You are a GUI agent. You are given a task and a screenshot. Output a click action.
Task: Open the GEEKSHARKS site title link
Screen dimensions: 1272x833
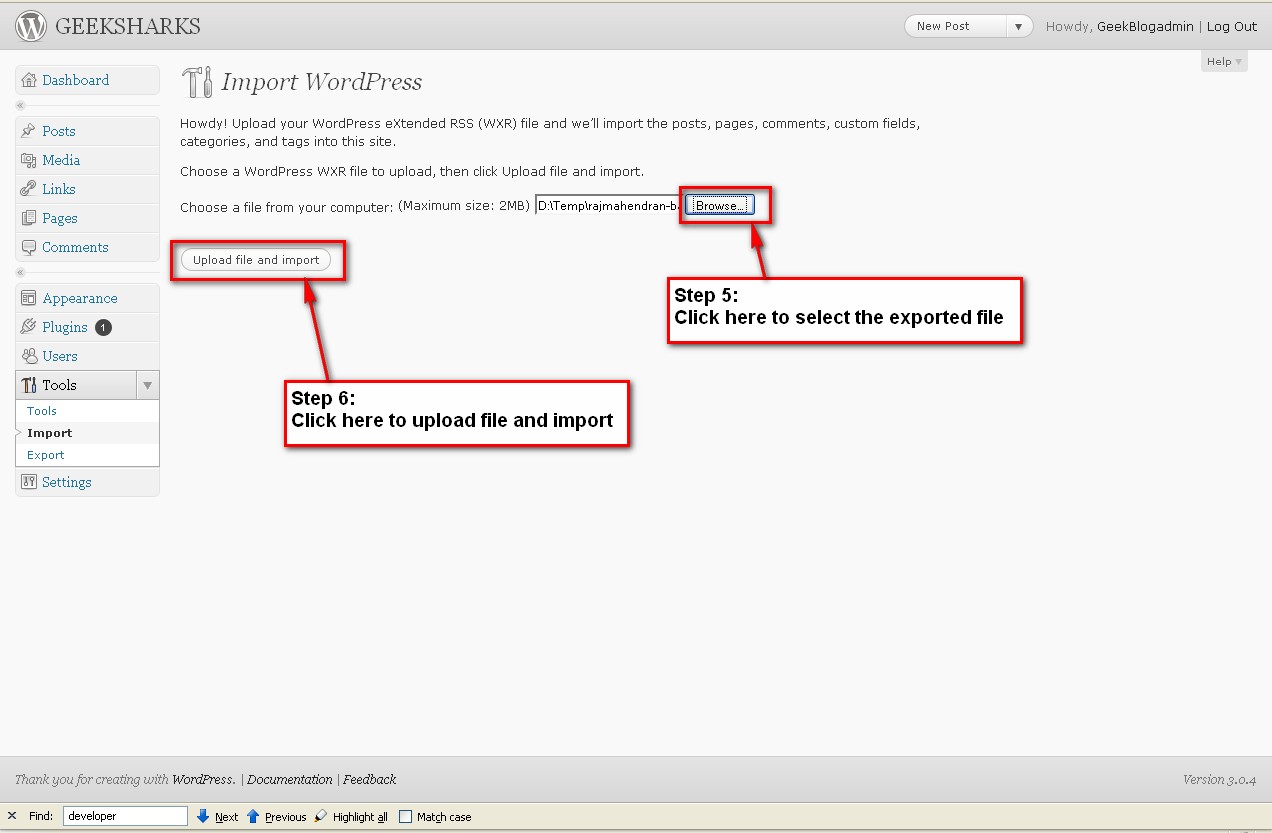[128, 26]
